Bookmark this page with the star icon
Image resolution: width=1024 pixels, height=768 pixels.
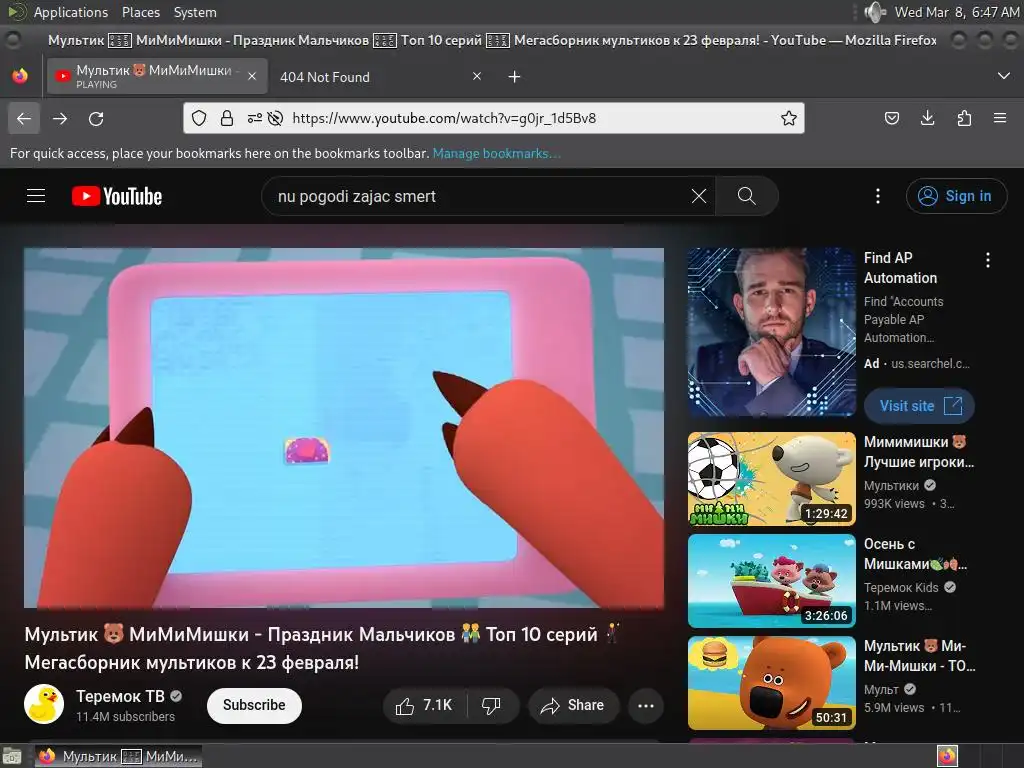pyautogui.click(x=788, y=118)
